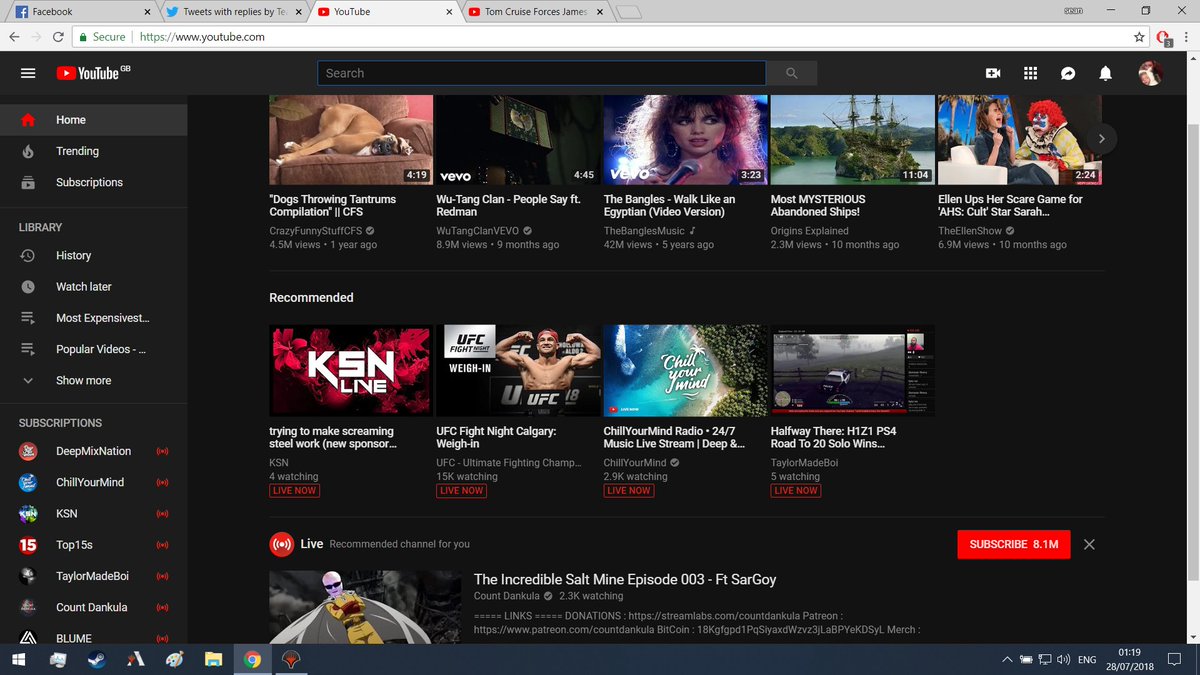
Task: Click the Count Dankula sidebar avatar
Action: click(29, 607)
